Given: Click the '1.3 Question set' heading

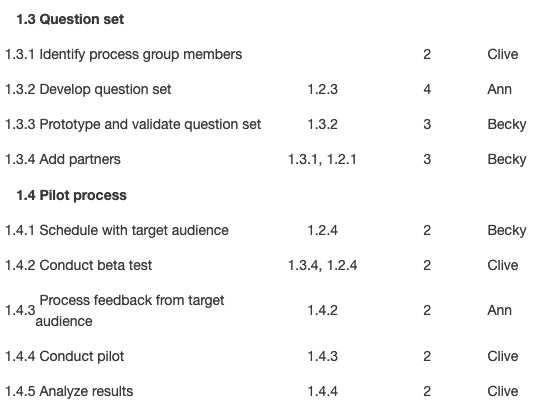Looking at the screenshot, I should 70,19.
